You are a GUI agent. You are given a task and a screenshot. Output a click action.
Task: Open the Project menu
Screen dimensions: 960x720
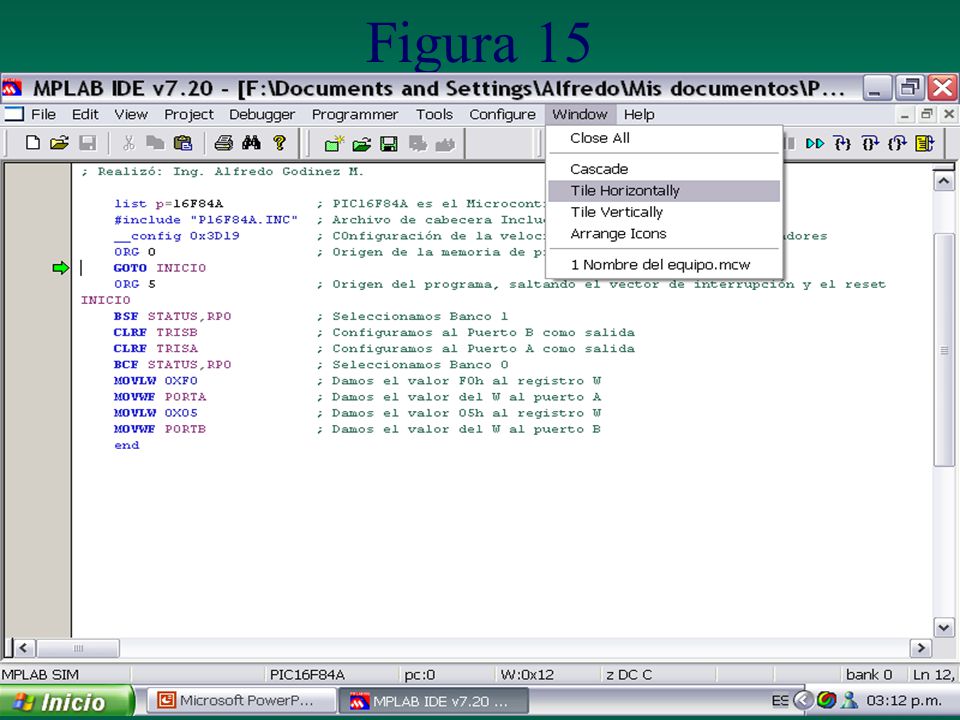tap(189, 114)
